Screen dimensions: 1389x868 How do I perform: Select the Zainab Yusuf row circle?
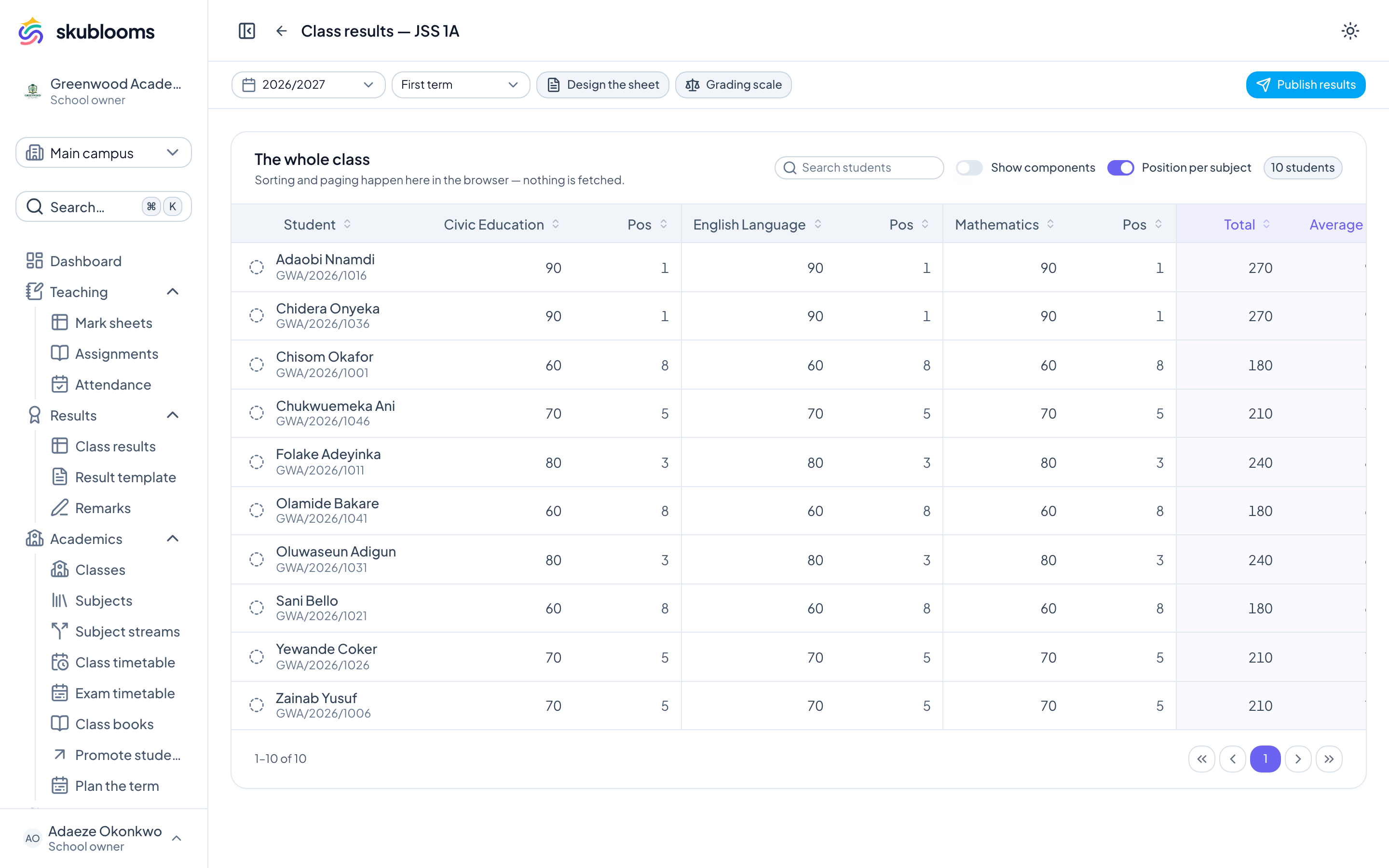point(257,705)
